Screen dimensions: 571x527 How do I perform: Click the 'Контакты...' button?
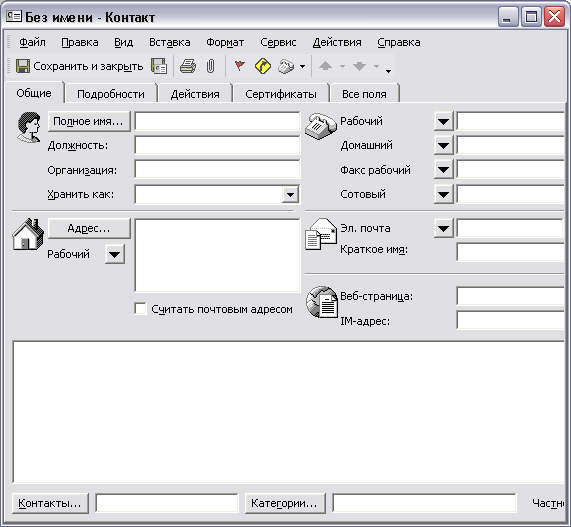50,503
